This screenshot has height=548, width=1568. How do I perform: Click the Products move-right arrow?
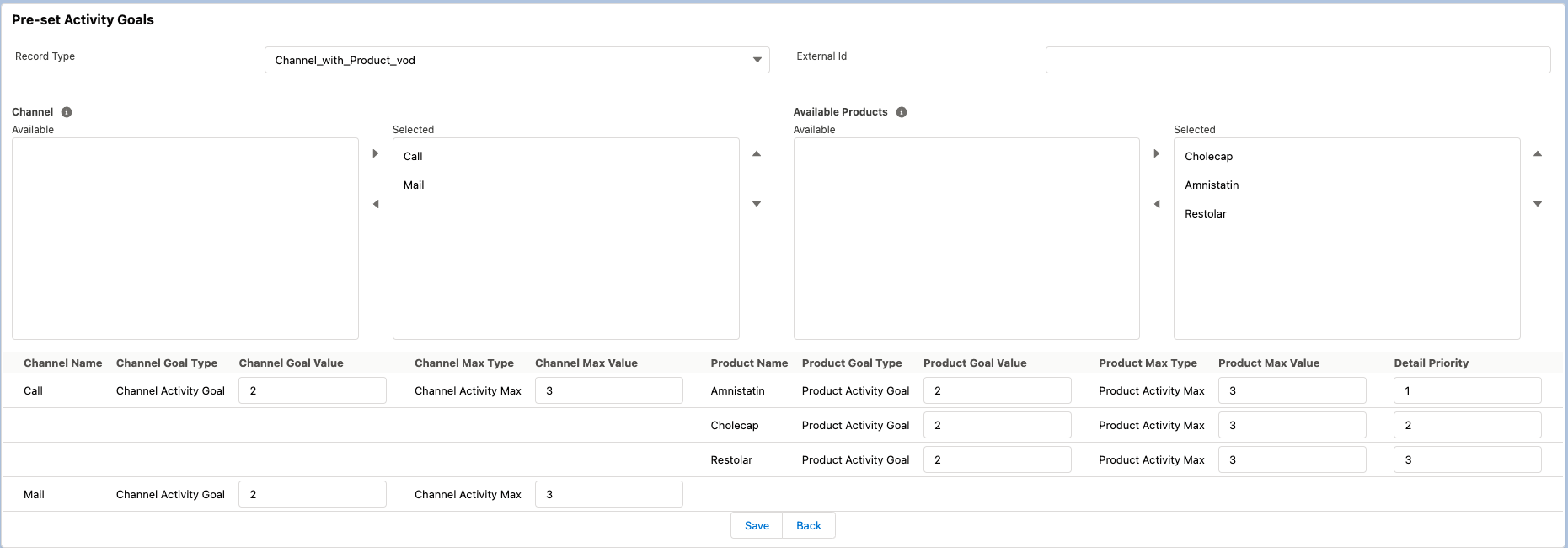pos(1157,153)
